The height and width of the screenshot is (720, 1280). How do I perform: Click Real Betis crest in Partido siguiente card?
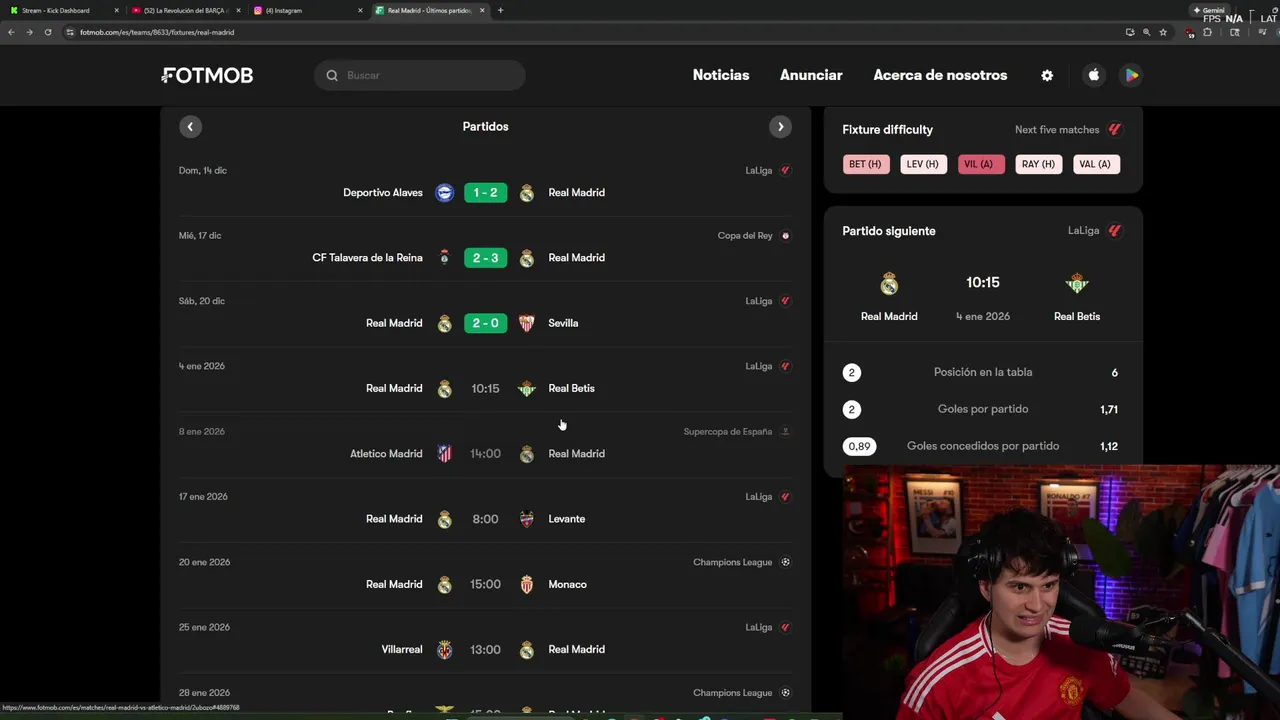(1077, 284)
